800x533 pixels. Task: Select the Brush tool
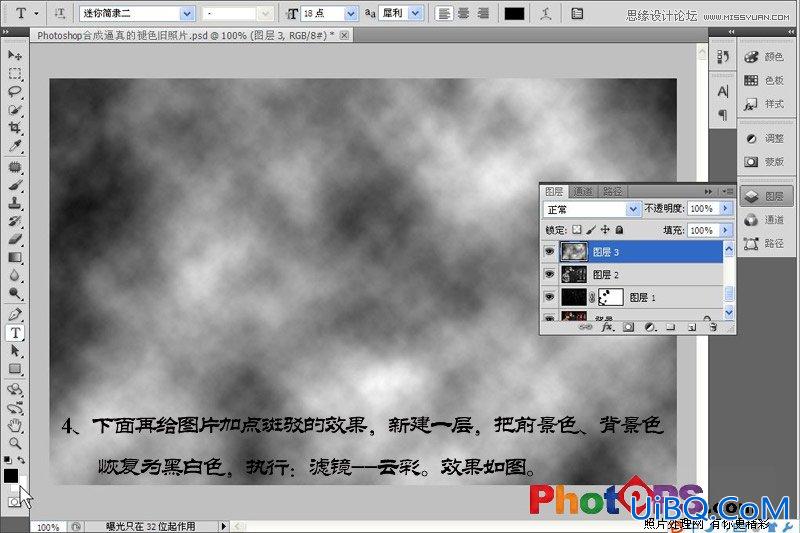pyautogui.click(x=15, y=185)
